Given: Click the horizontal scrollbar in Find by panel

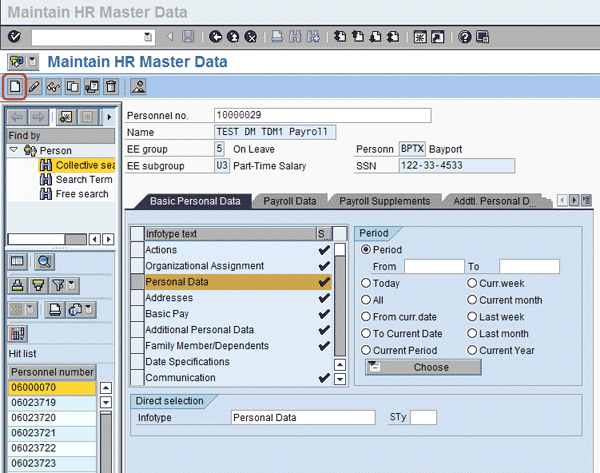Looking at the screenshot, I should pos(50,239).
